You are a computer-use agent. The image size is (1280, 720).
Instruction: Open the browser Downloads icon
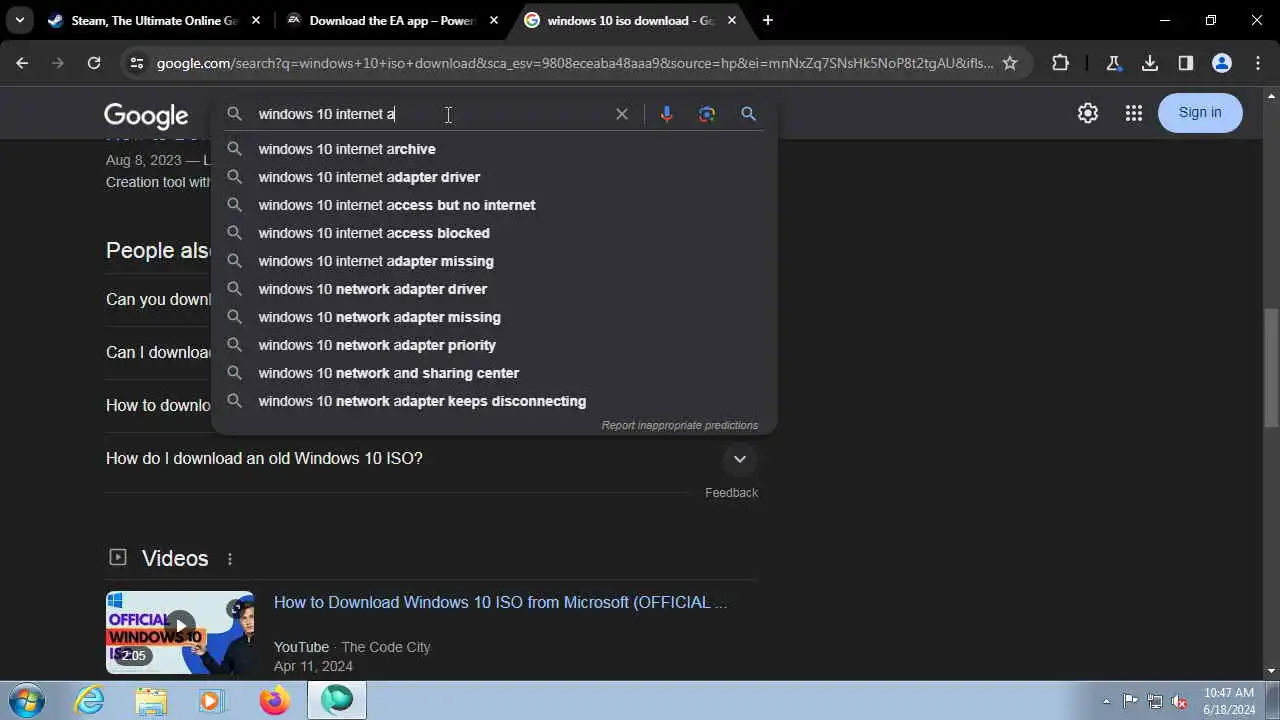(1150, 63)
